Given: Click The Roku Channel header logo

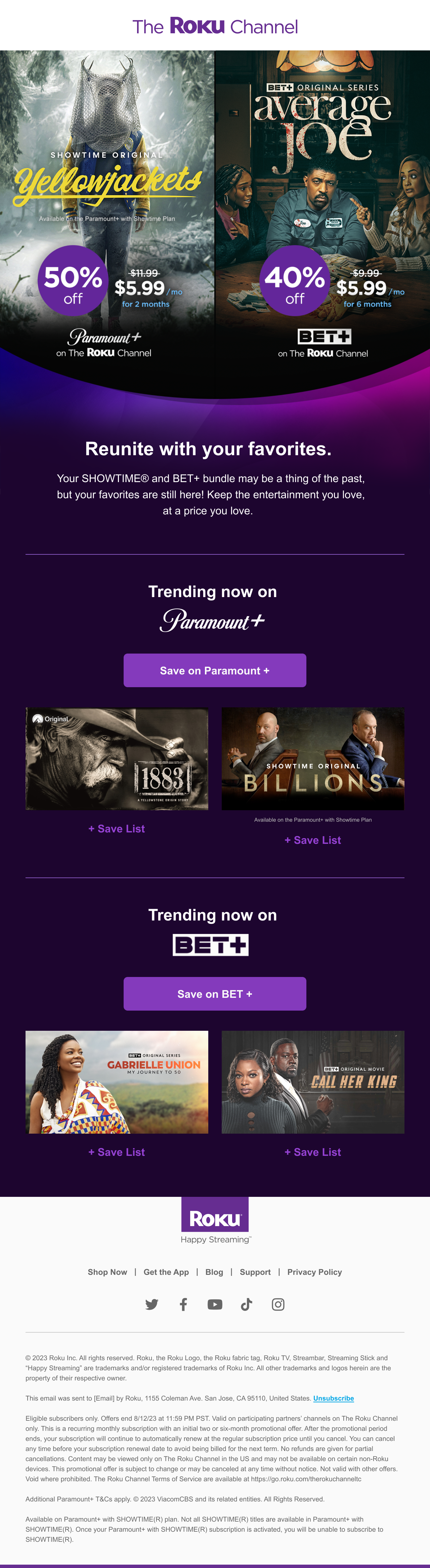Looking at the screenshot, I should pos(215,26).
